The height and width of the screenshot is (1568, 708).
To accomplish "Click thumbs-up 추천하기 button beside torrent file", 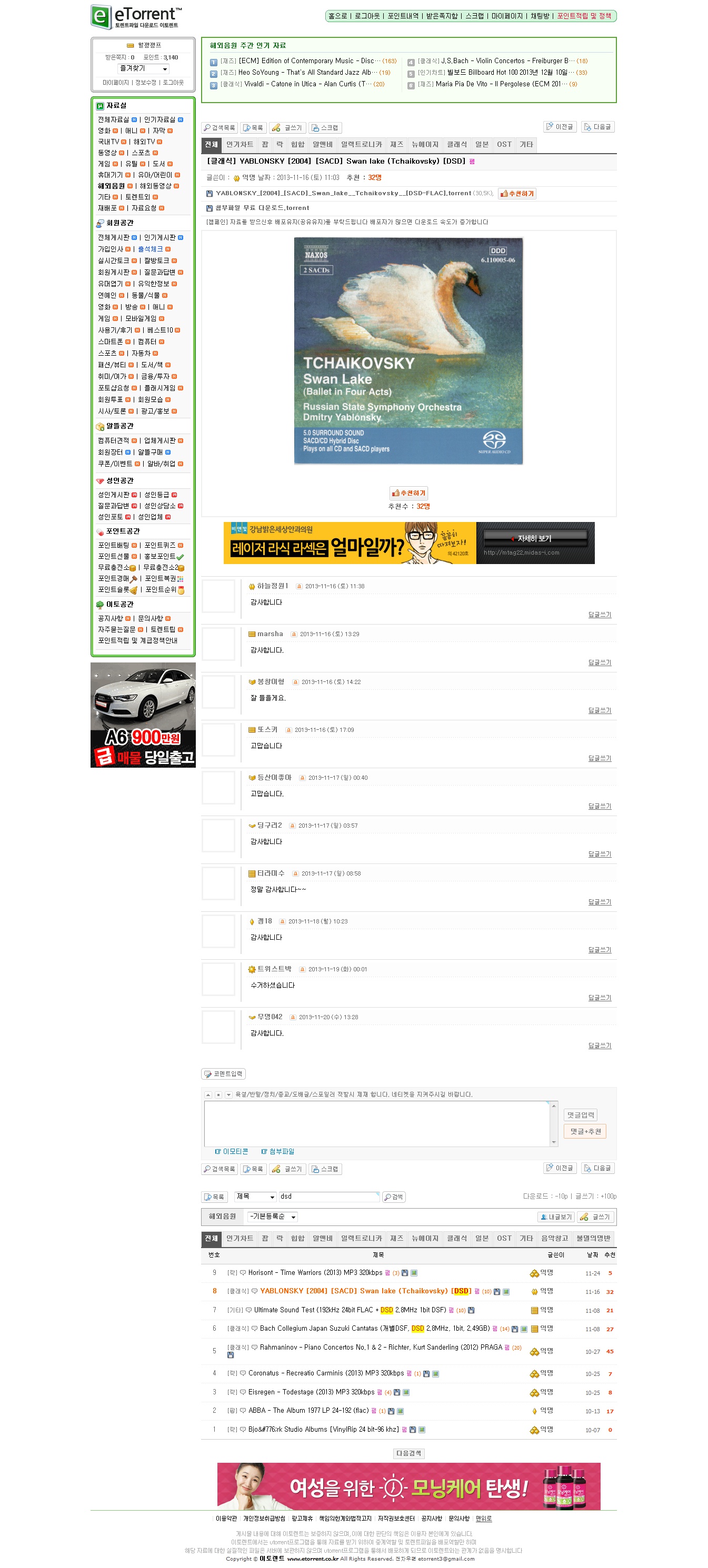I will pos(517,194).
